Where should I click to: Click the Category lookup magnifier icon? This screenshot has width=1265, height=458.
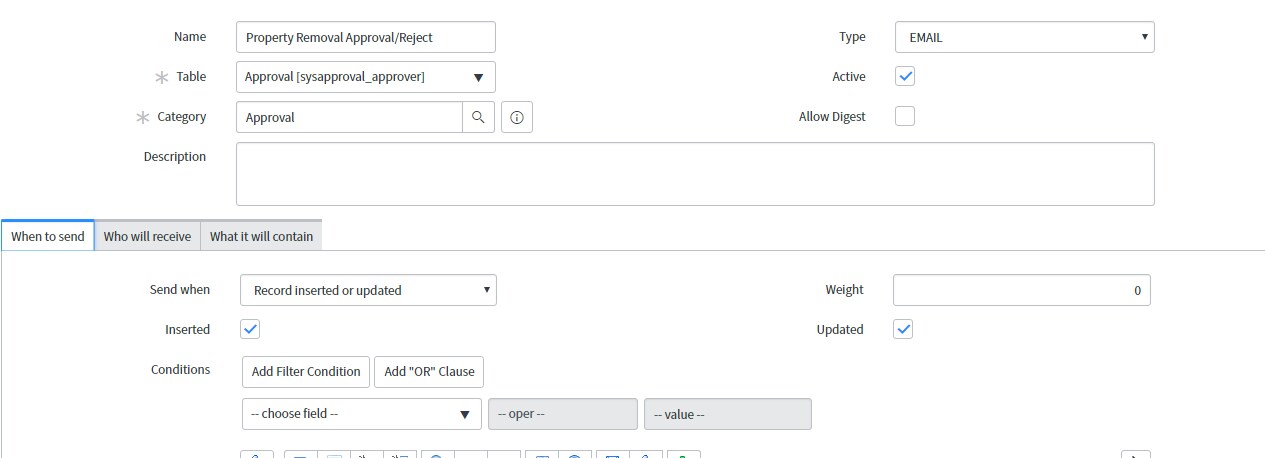tap(478, 117)
